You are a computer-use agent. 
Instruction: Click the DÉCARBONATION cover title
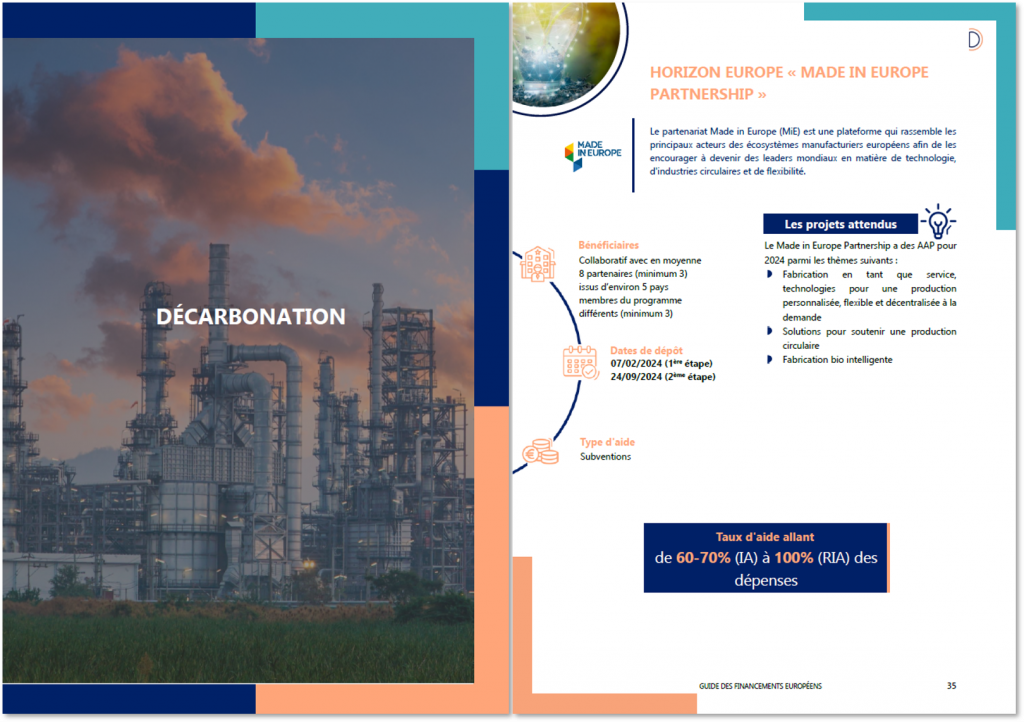coord(251,317)
